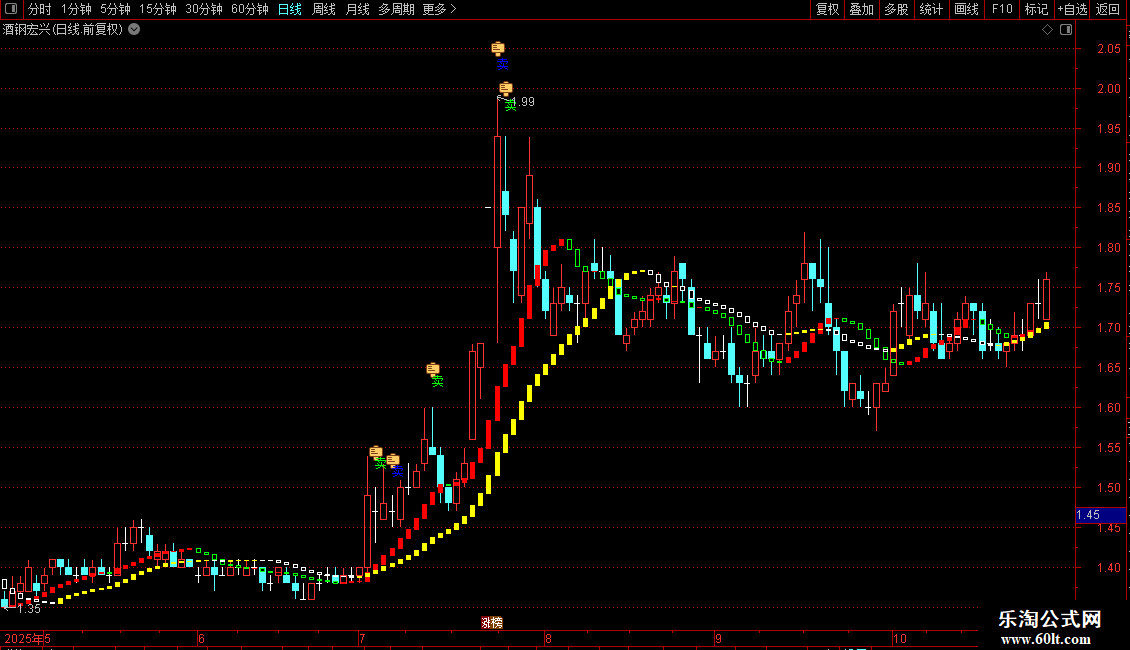Expand the 更多 periods menu
The height and width of the screenshot is (650, 1130).
point(439,9)
